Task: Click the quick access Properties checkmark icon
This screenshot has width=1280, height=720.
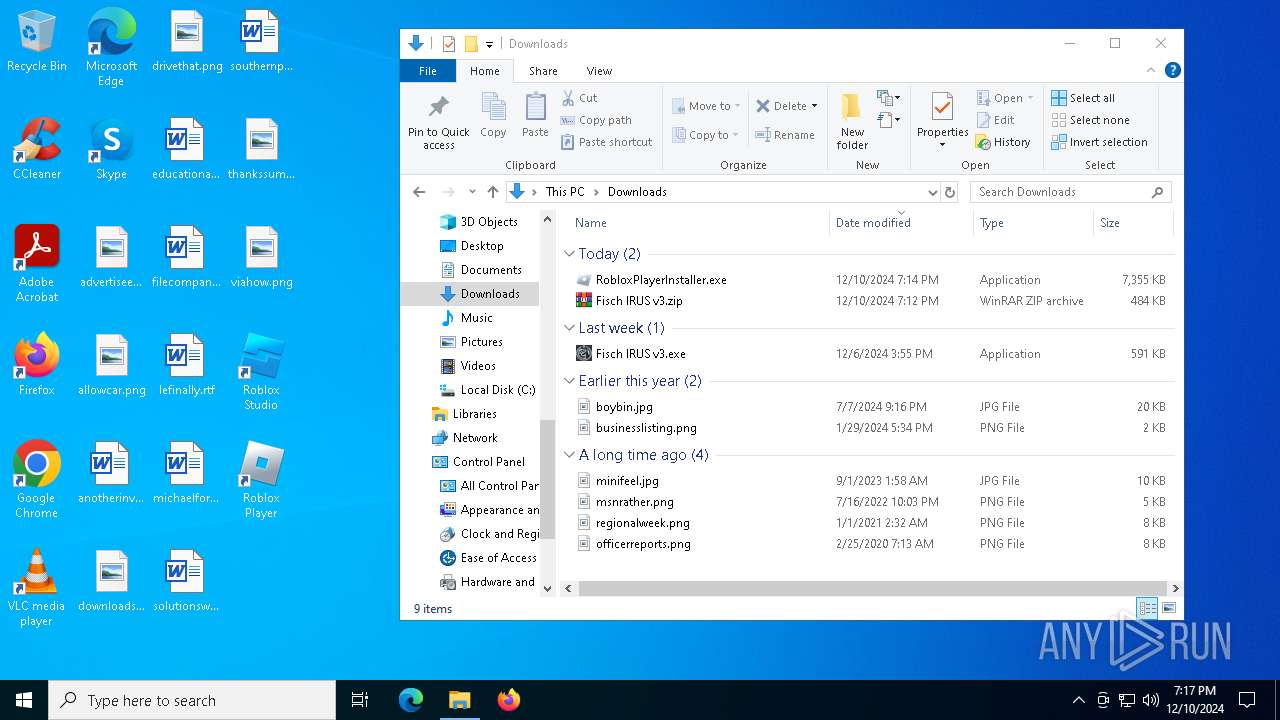Action: click(449, 44)
